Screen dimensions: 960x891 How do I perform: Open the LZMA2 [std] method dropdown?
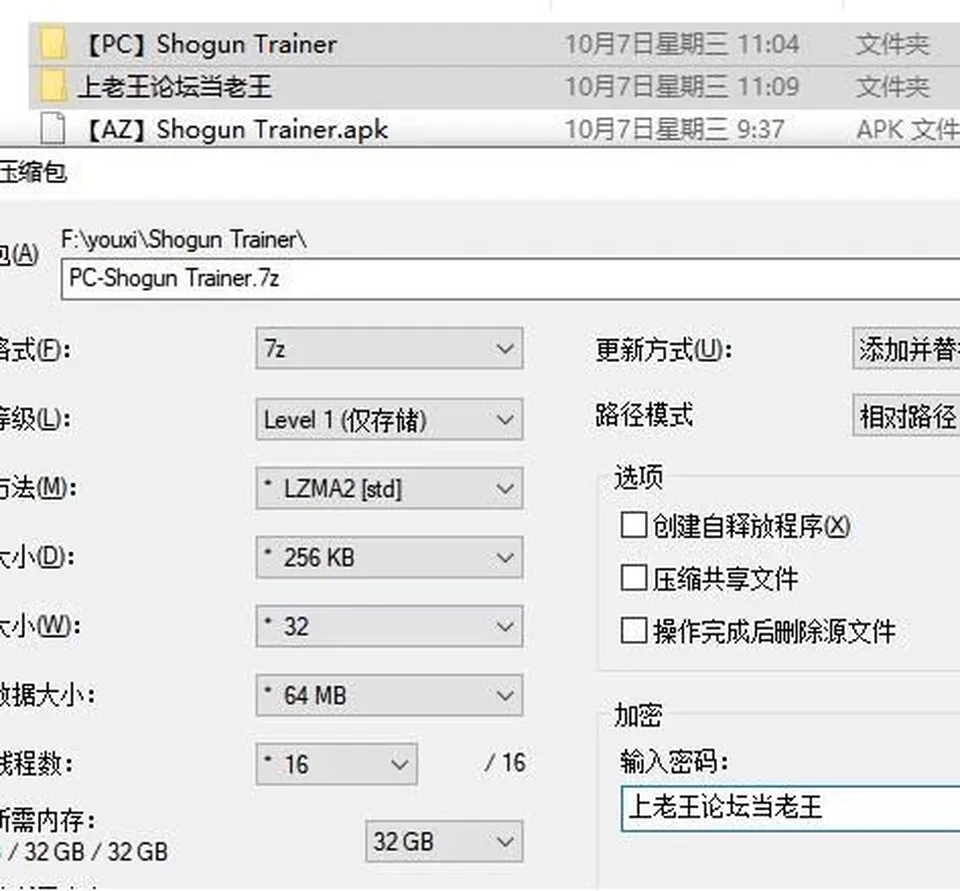pos(389,488)
